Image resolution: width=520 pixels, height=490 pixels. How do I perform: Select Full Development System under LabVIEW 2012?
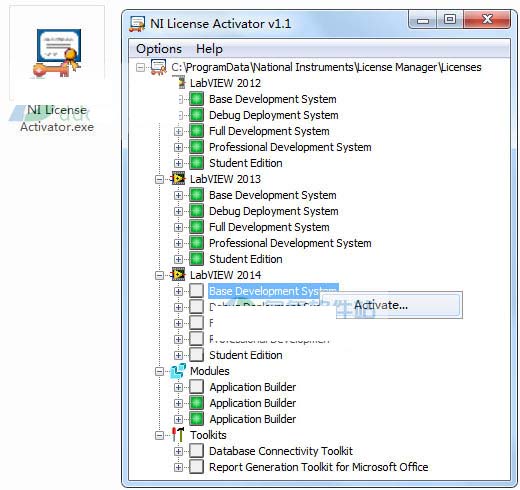coord(269,131)
